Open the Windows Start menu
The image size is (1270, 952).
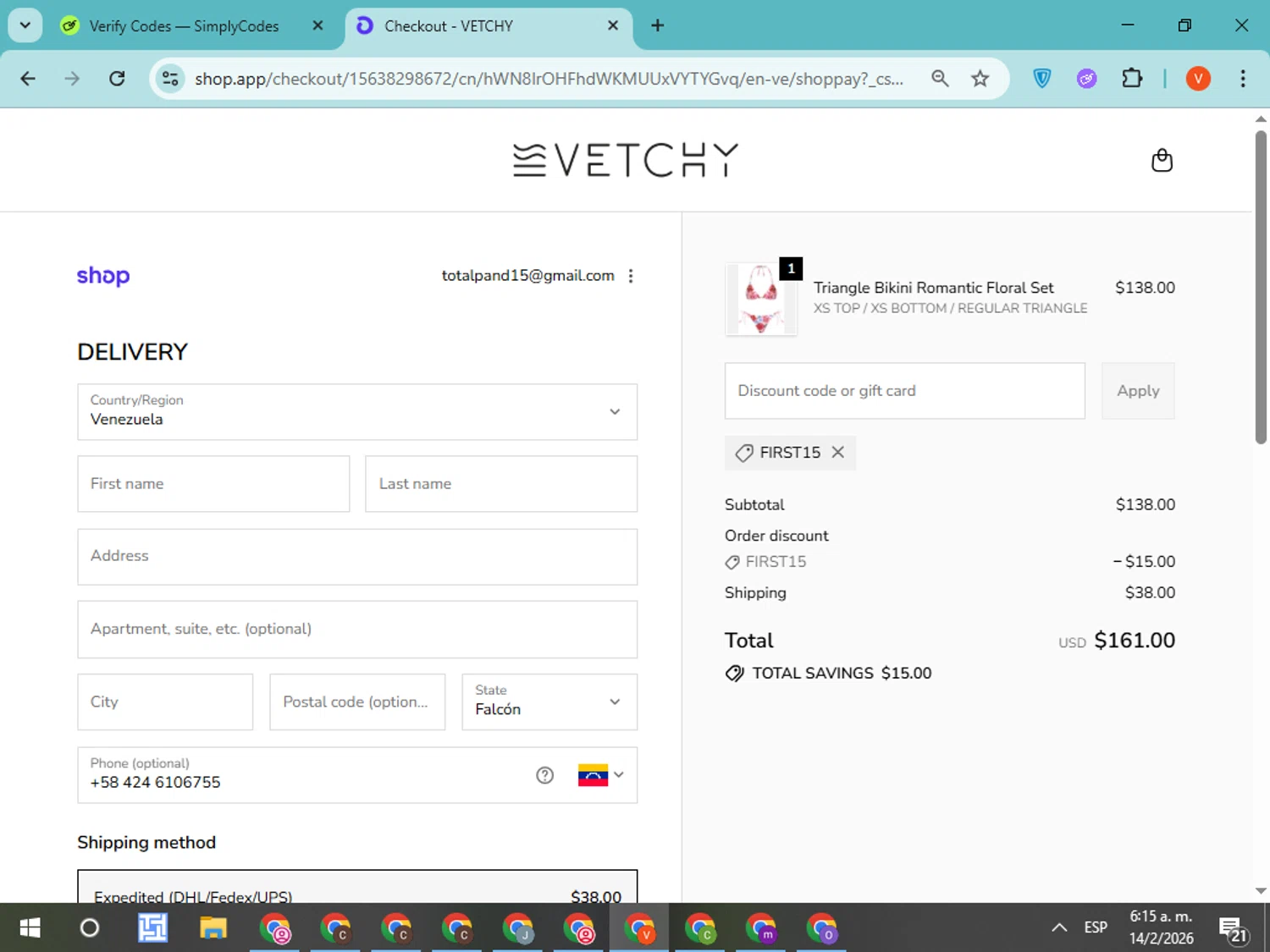pos(30,928)
